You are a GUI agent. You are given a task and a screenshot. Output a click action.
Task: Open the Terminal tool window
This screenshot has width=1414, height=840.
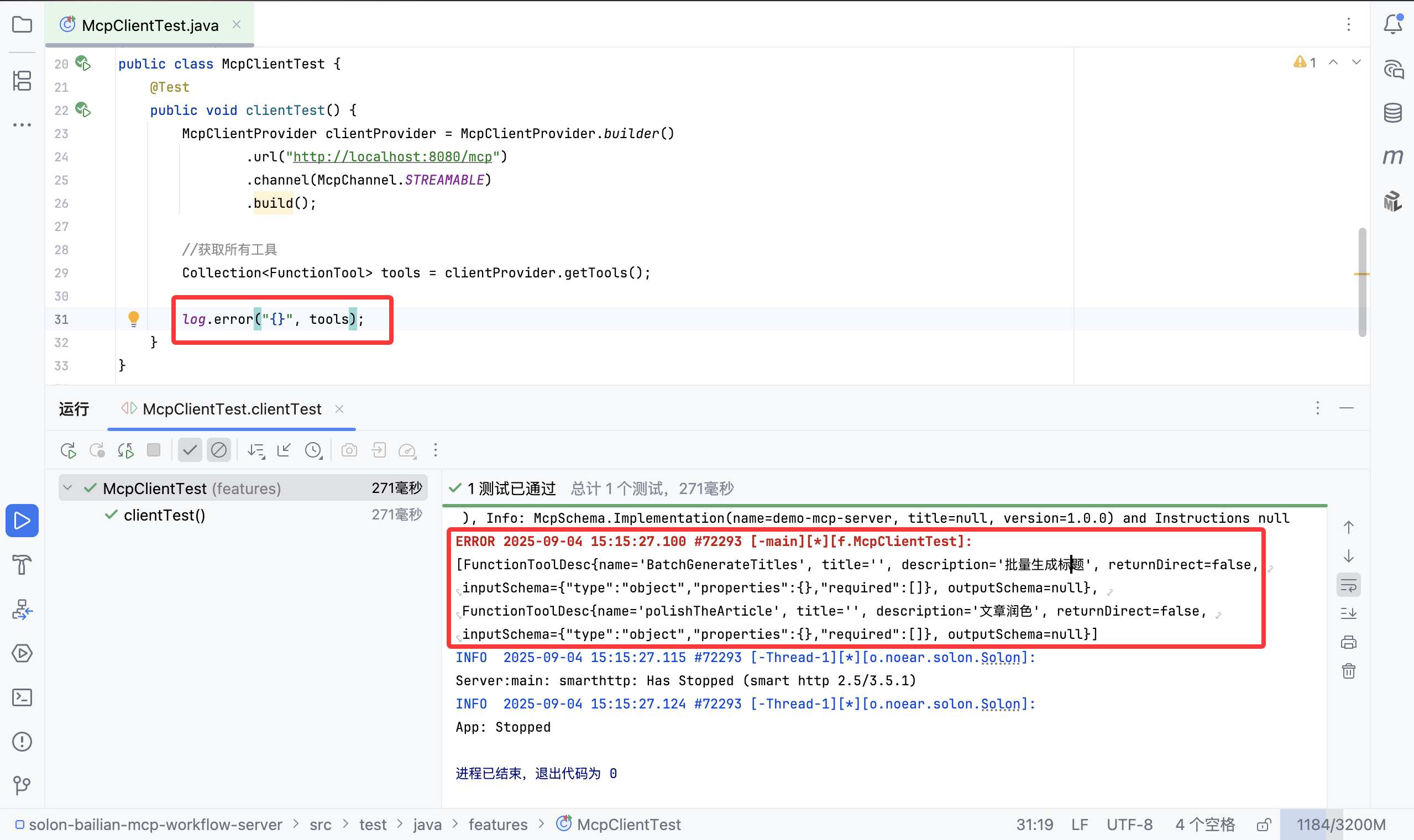tap(22, 697)
